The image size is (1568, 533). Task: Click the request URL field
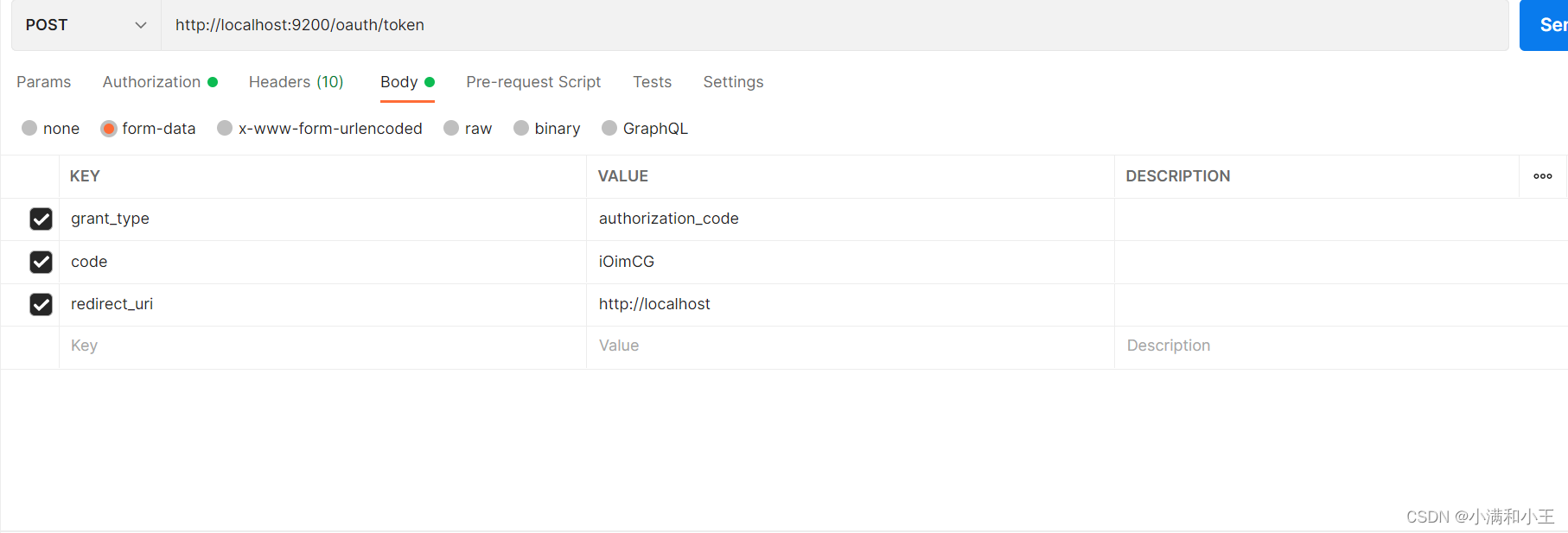(835, 25)
